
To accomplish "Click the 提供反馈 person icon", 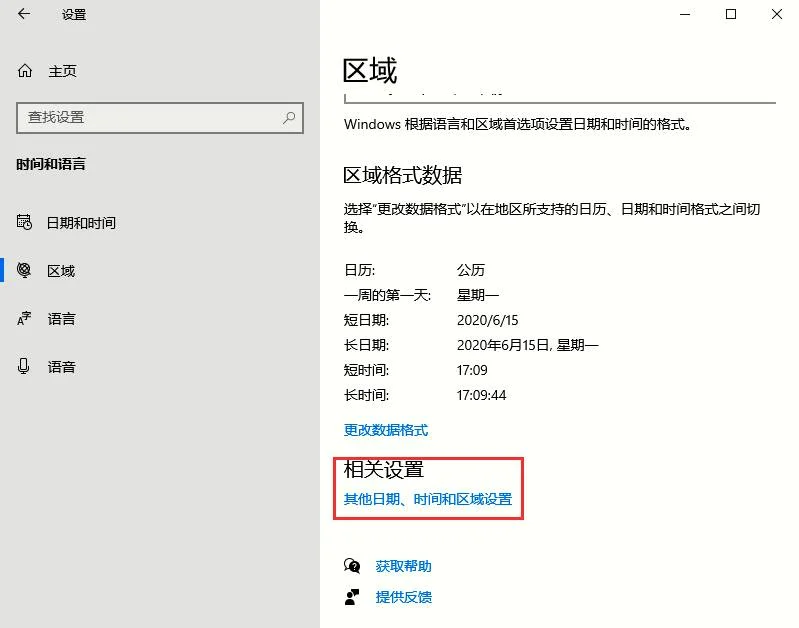I will pyautogui.click(x=352, y=597).
